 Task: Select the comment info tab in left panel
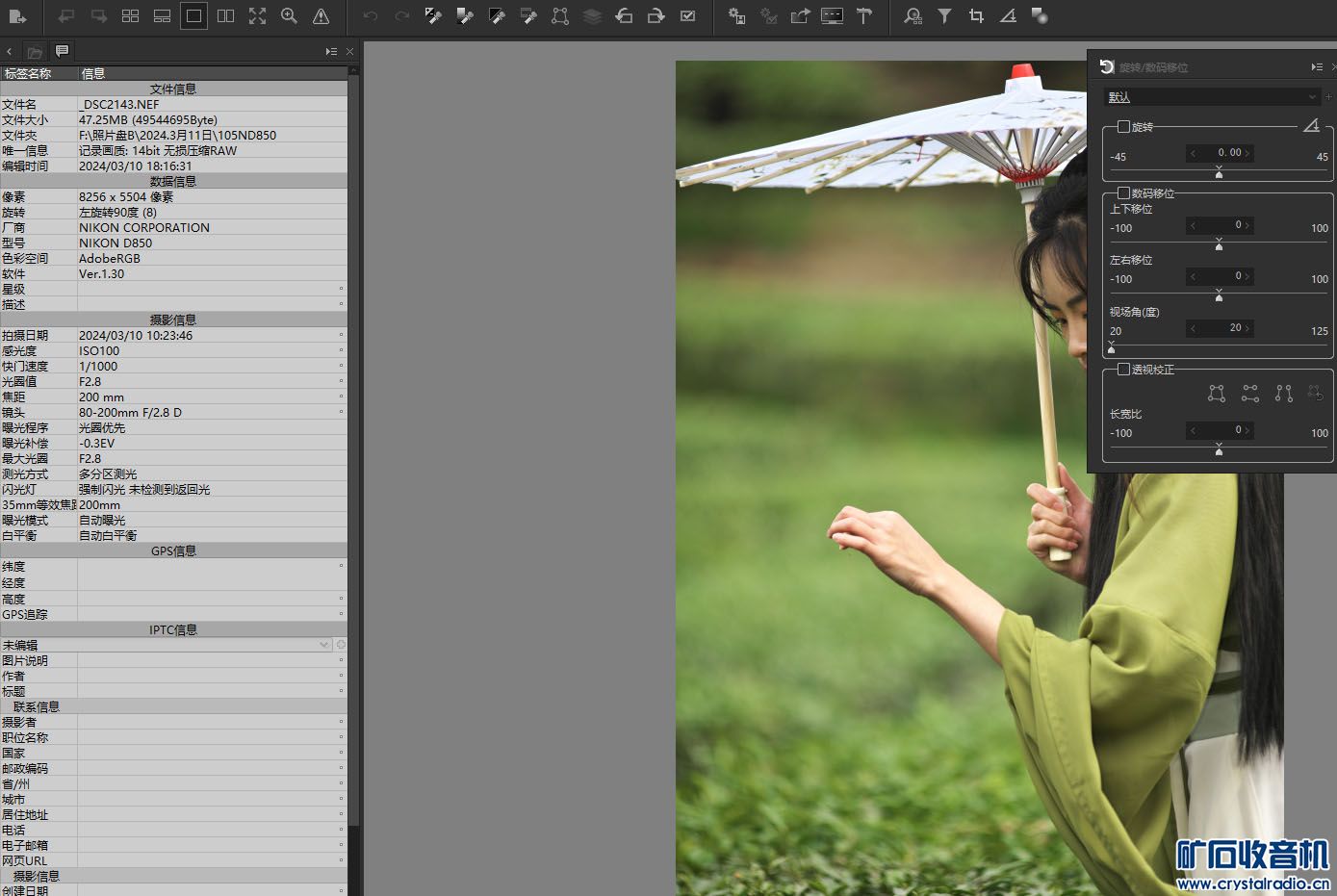coord(62,51)
